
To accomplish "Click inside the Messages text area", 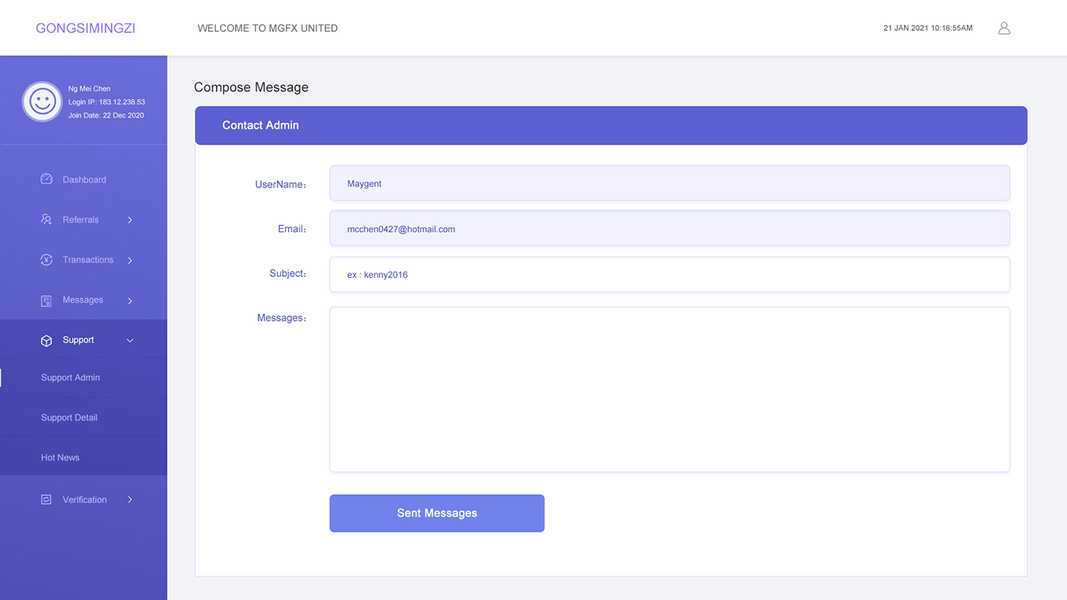I will [669, 389].
